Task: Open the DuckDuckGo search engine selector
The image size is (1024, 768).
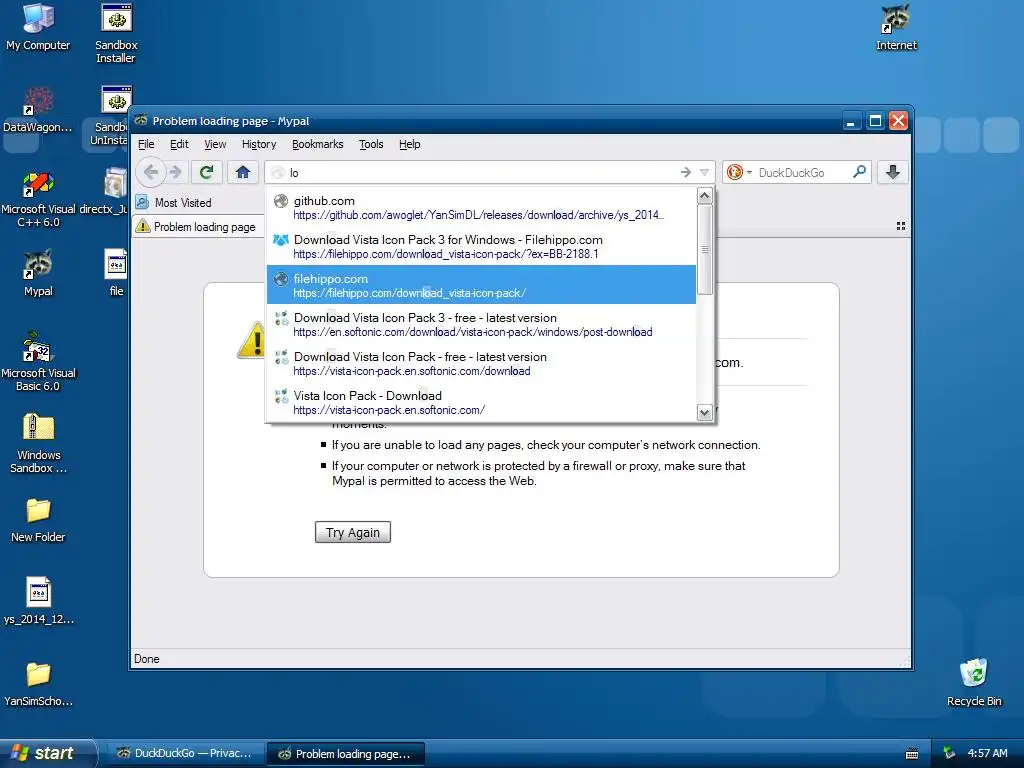Action: [x=739, y=172]
